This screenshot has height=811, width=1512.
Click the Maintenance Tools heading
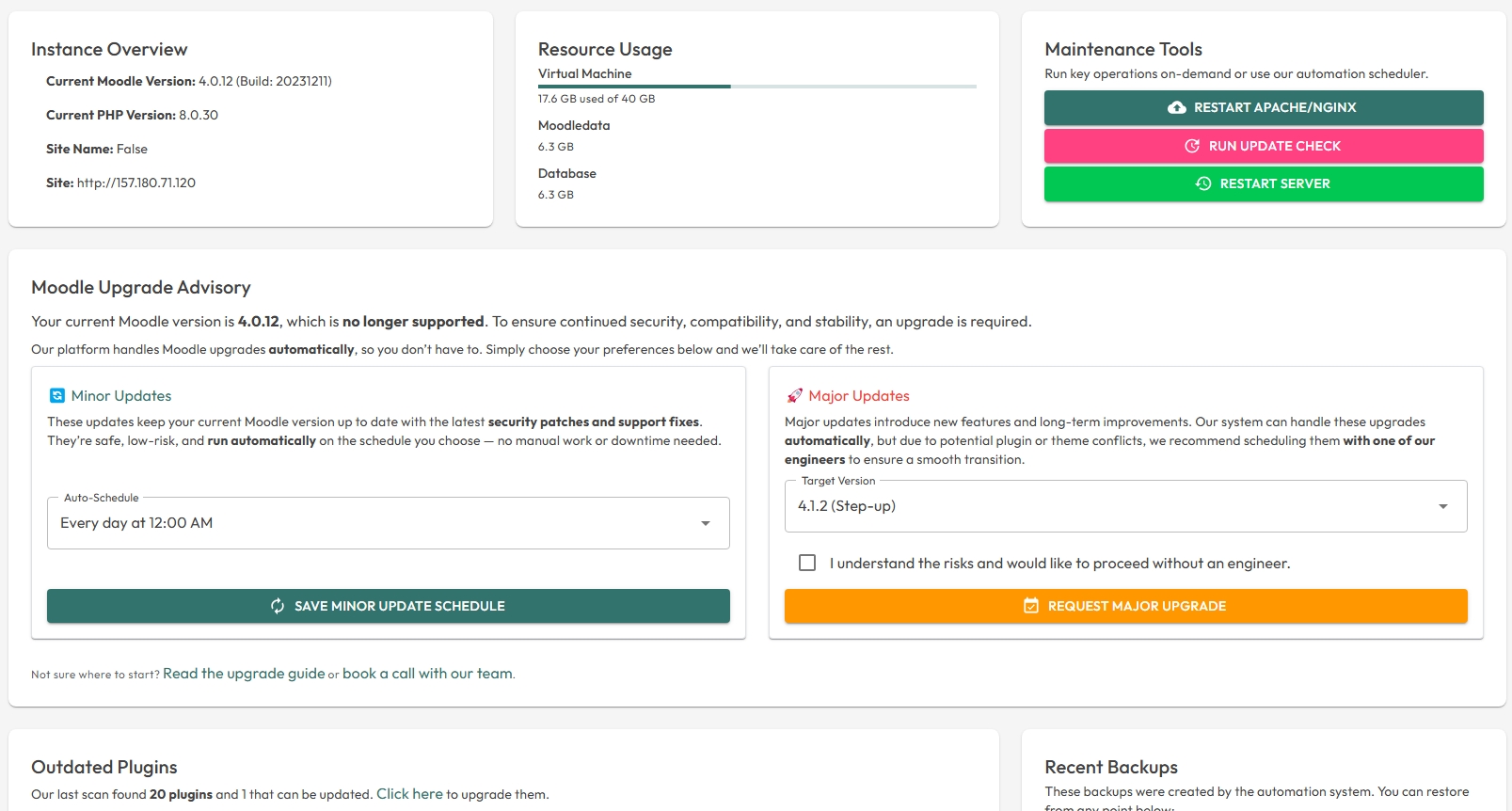coord(1123,50)
